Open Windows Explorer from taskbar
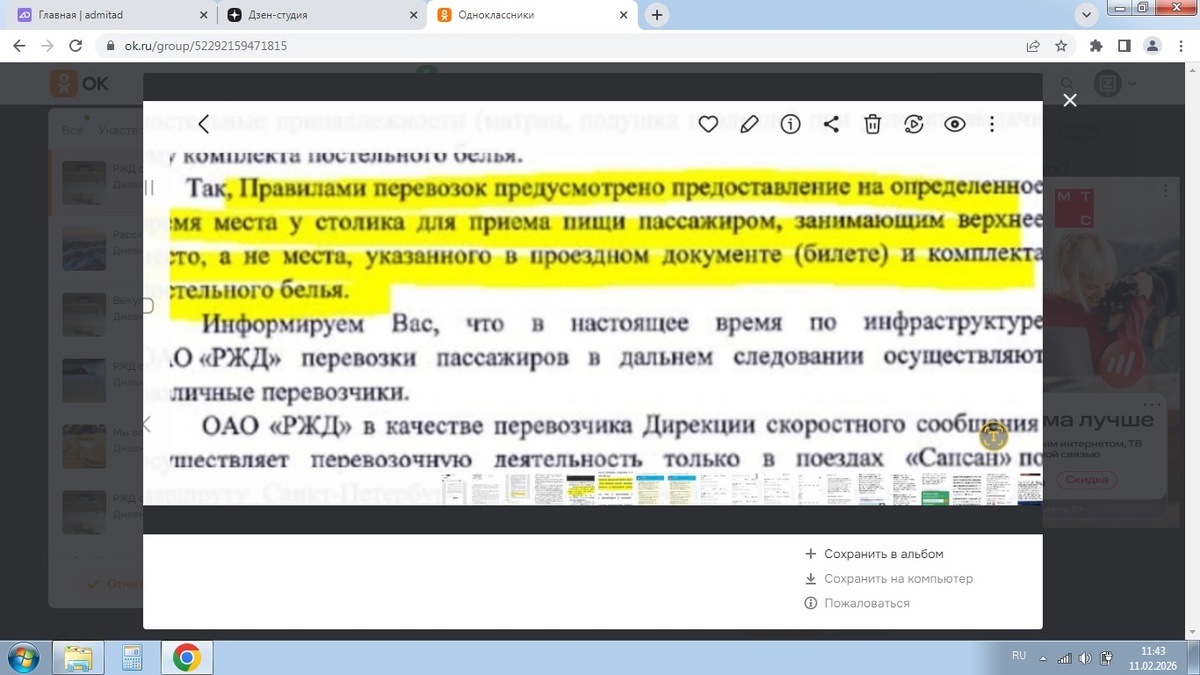The width and height of the screenshot is (1200, 675). coord(78,657)
